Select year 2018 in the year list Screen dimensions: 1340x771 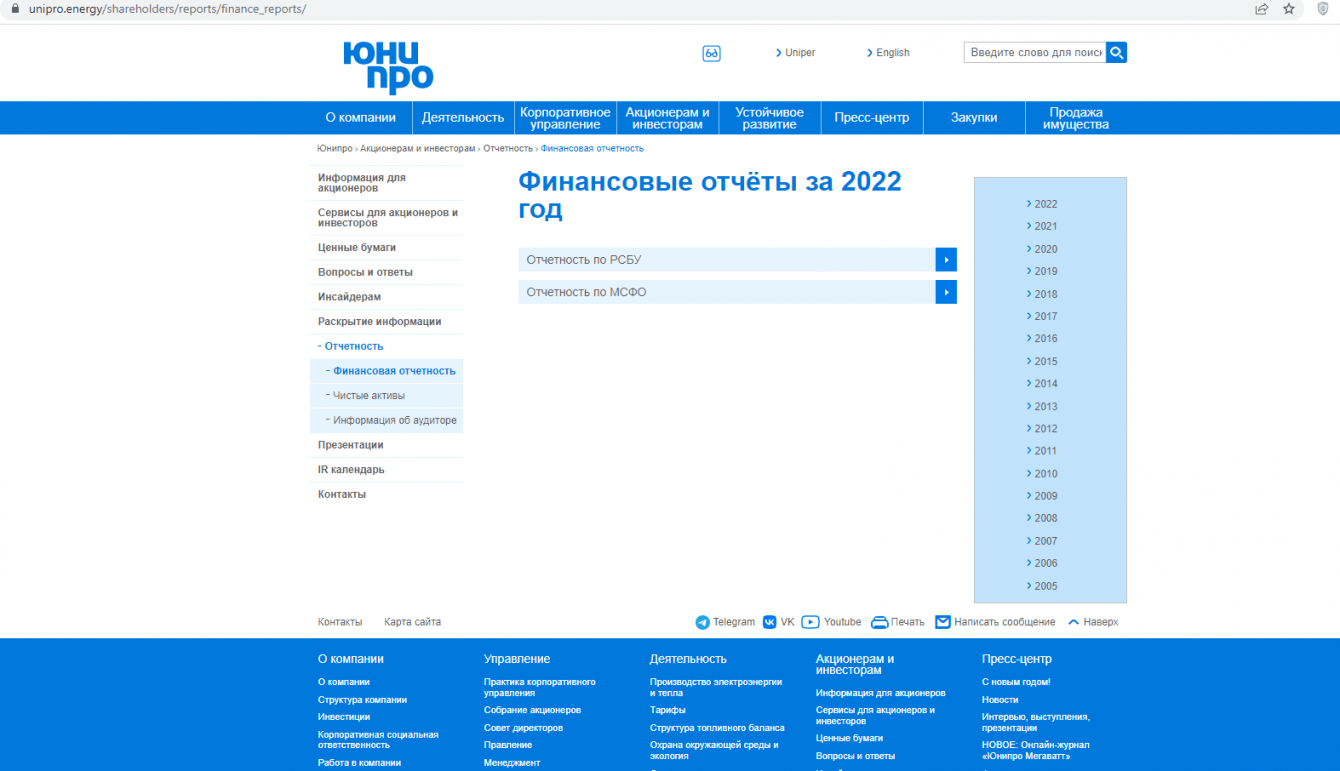[x=1046, y=294]
